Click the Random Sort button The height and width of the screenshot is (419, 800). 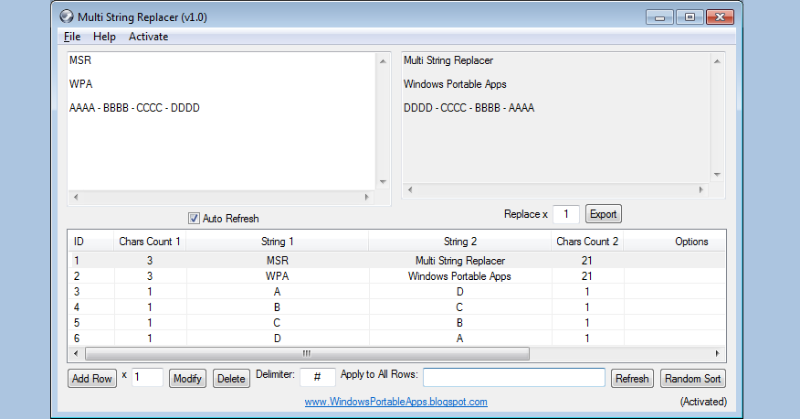tap(692, 379)
